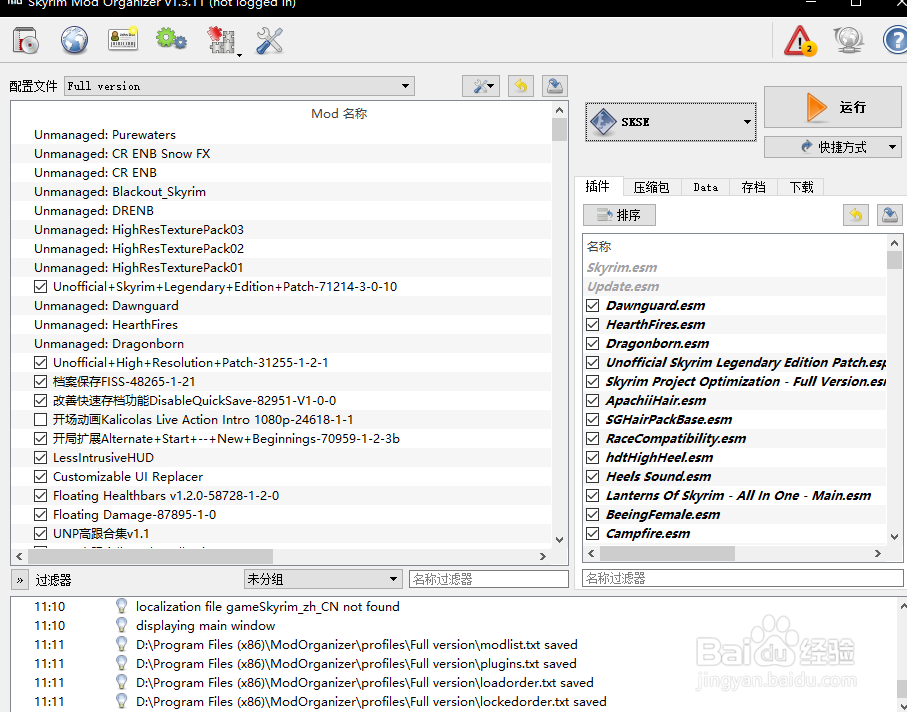
Task: Click the plugin list horizontal scrollbar thumb
Action: tap(668, 554)
